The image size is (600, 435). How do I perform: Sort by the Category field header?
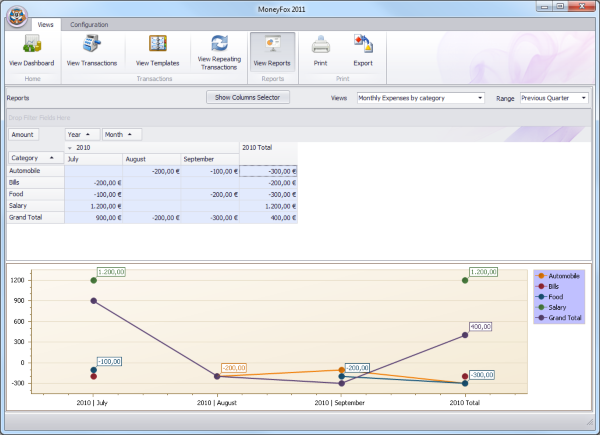[36, 158]
